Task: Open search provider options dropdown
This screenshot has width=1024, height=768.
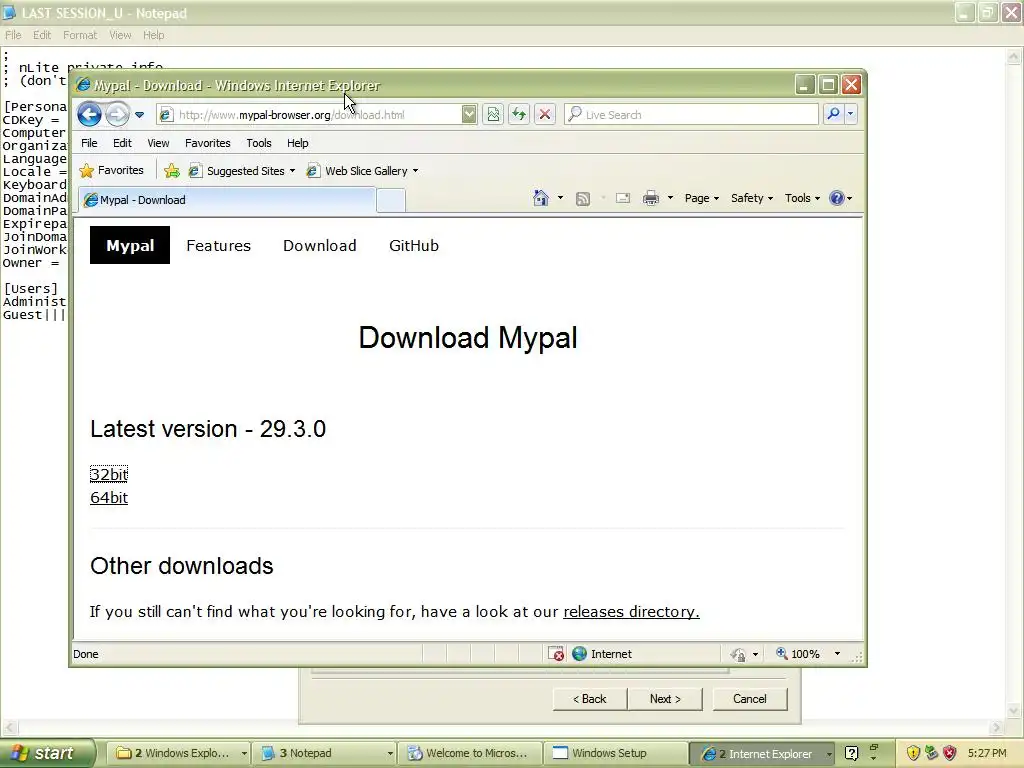Action: point(850,114)
